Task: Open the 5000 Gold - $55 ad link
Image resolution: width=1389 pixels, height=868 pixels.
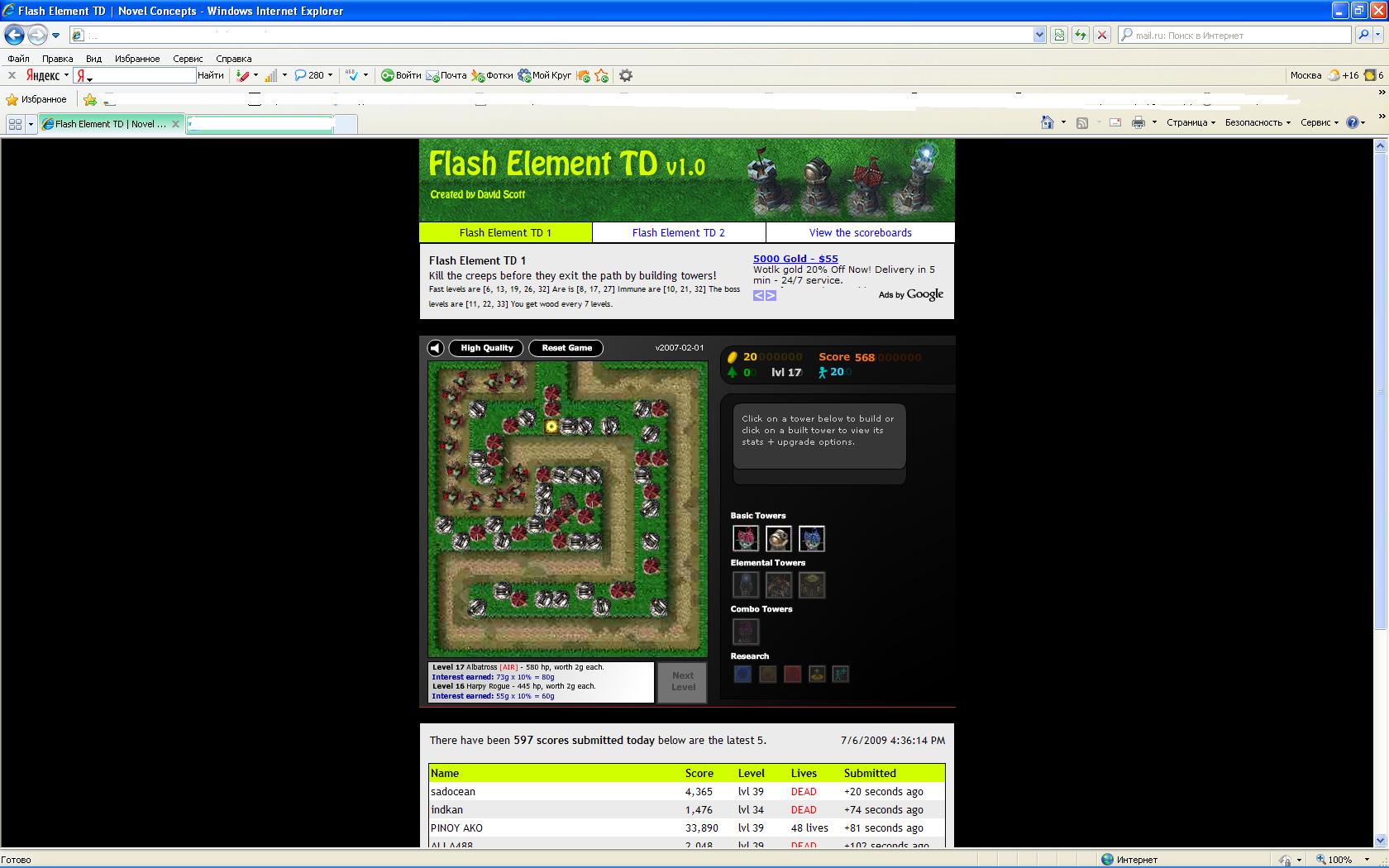Action: (795, 259)
